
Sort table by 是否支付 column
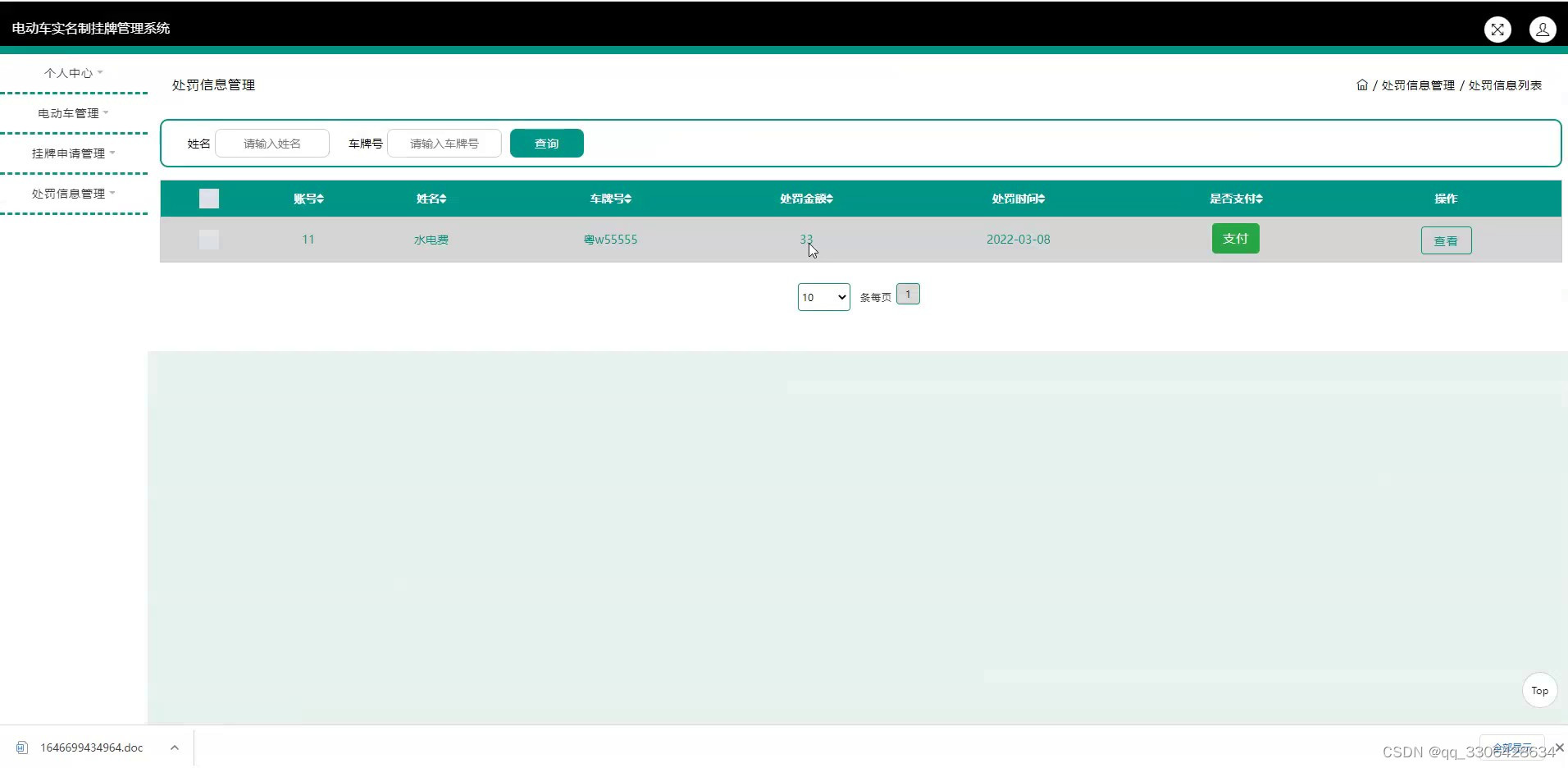pyautogui.click(x=1236, y=199)
